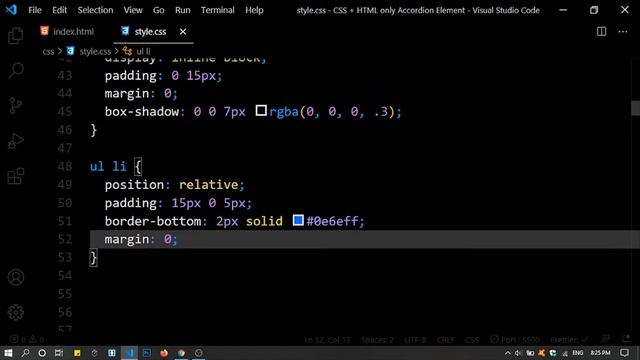The image size is (640, 360).
Task: Click the status bar feedback icon
Action: 605,339
